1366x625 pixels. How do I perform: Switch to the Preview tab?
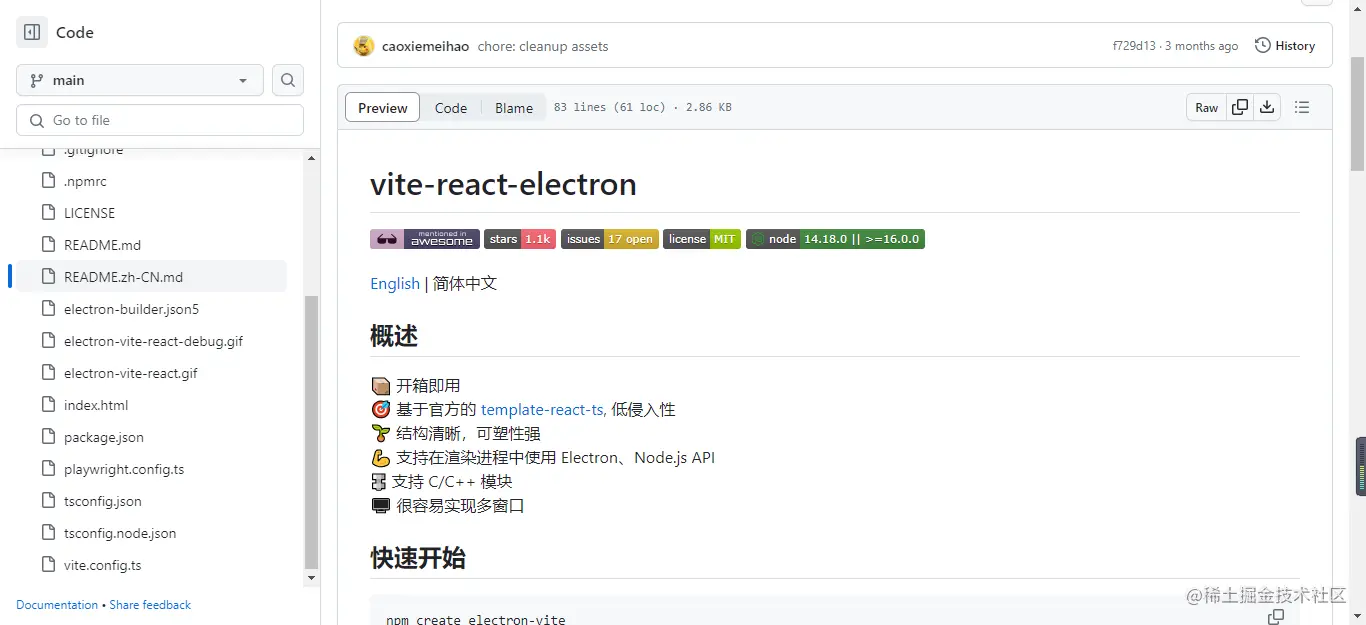tap(383, 108)
